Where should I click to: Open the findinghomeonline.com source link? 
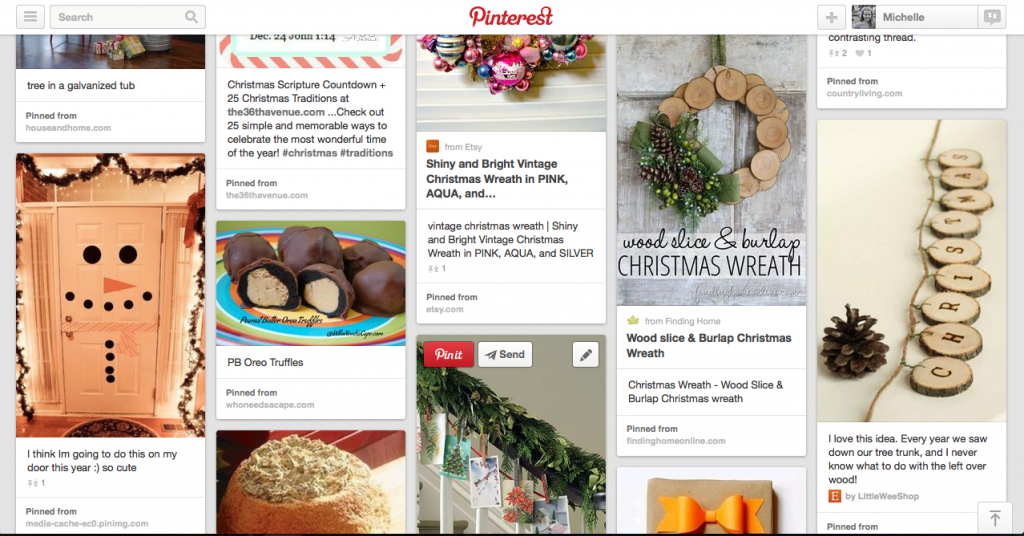click(676, 441)
